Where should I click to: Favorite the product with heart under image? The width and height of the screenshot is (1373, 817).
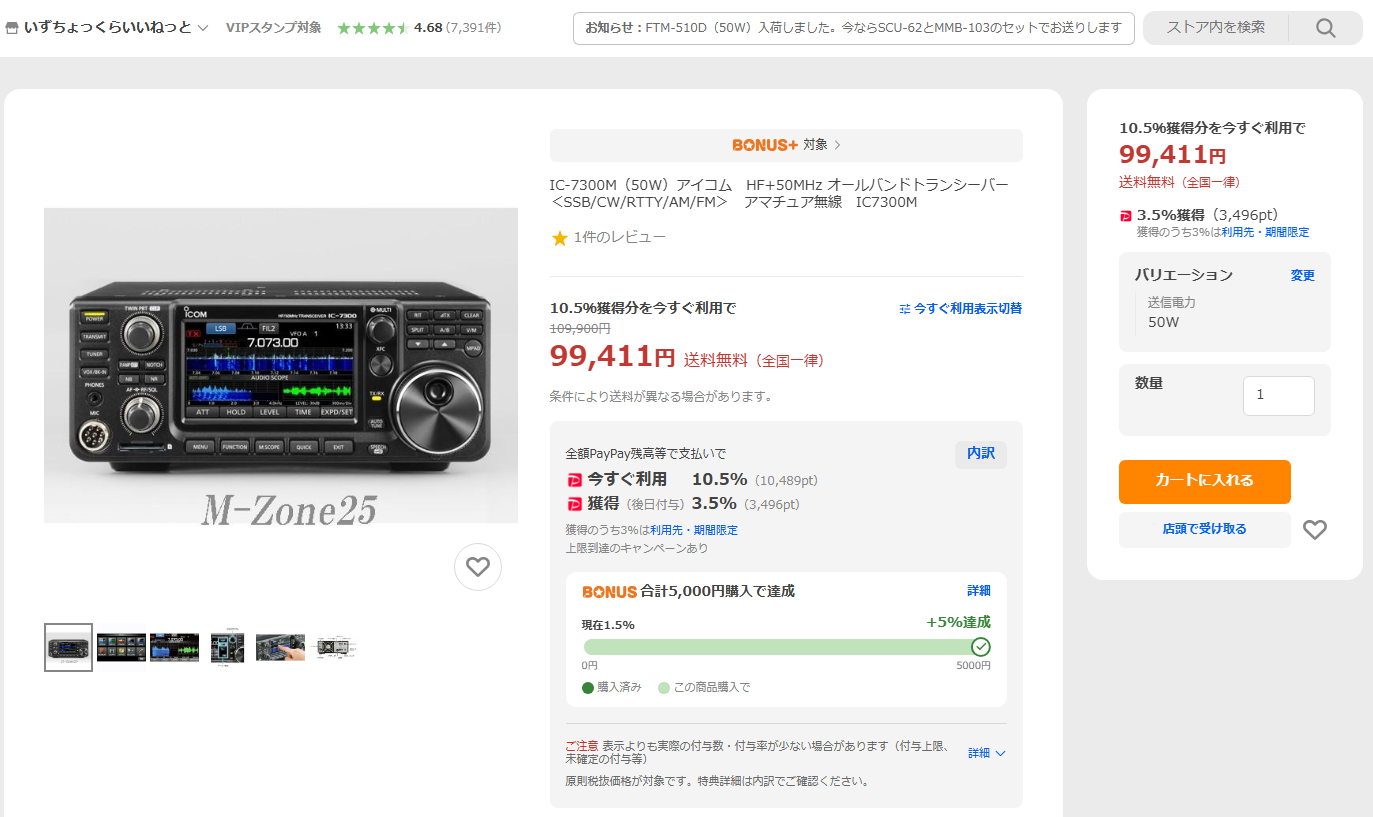click(x=478, y=567)
